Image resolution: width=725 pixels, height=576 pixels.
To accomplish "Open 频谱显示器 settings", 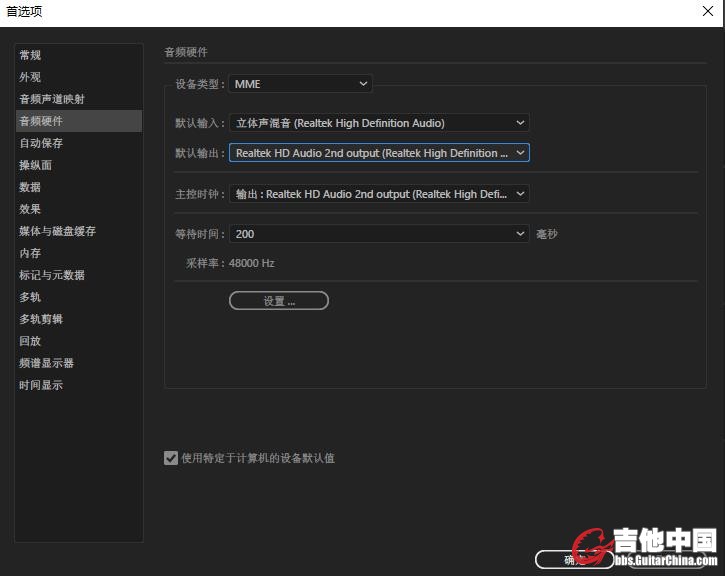I will pos(47,363).
